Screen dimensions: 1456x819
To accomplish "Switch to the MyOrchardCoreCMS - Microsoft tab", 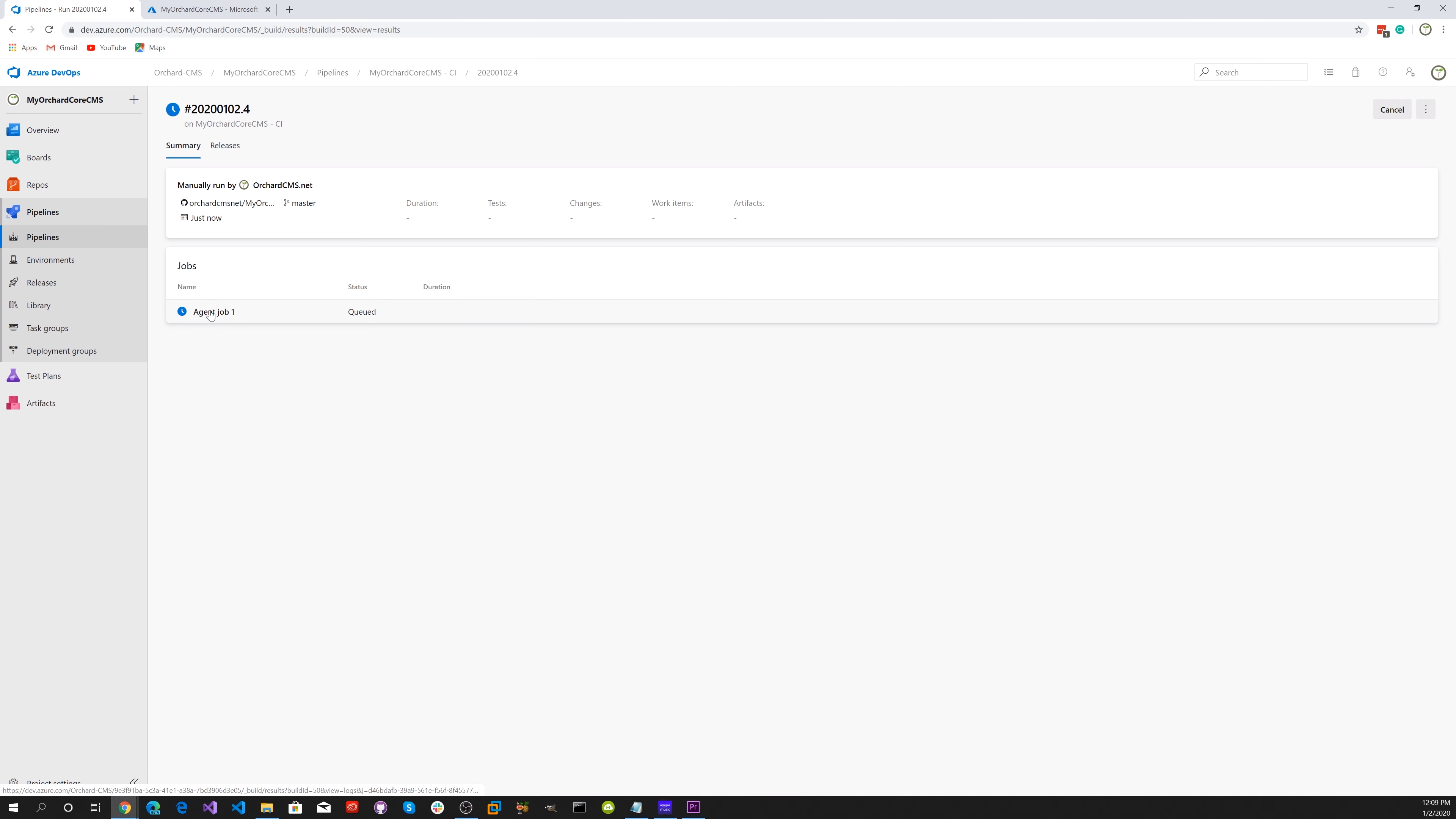I will (209, 9).
